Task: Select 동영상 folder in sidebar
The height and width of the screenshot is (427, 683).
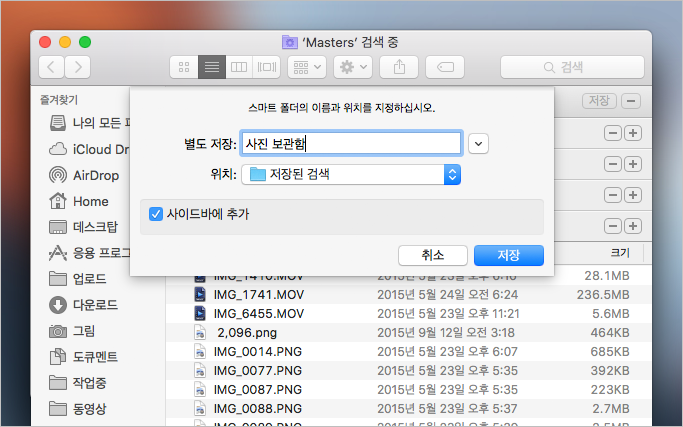Action: tap(78, 409)
